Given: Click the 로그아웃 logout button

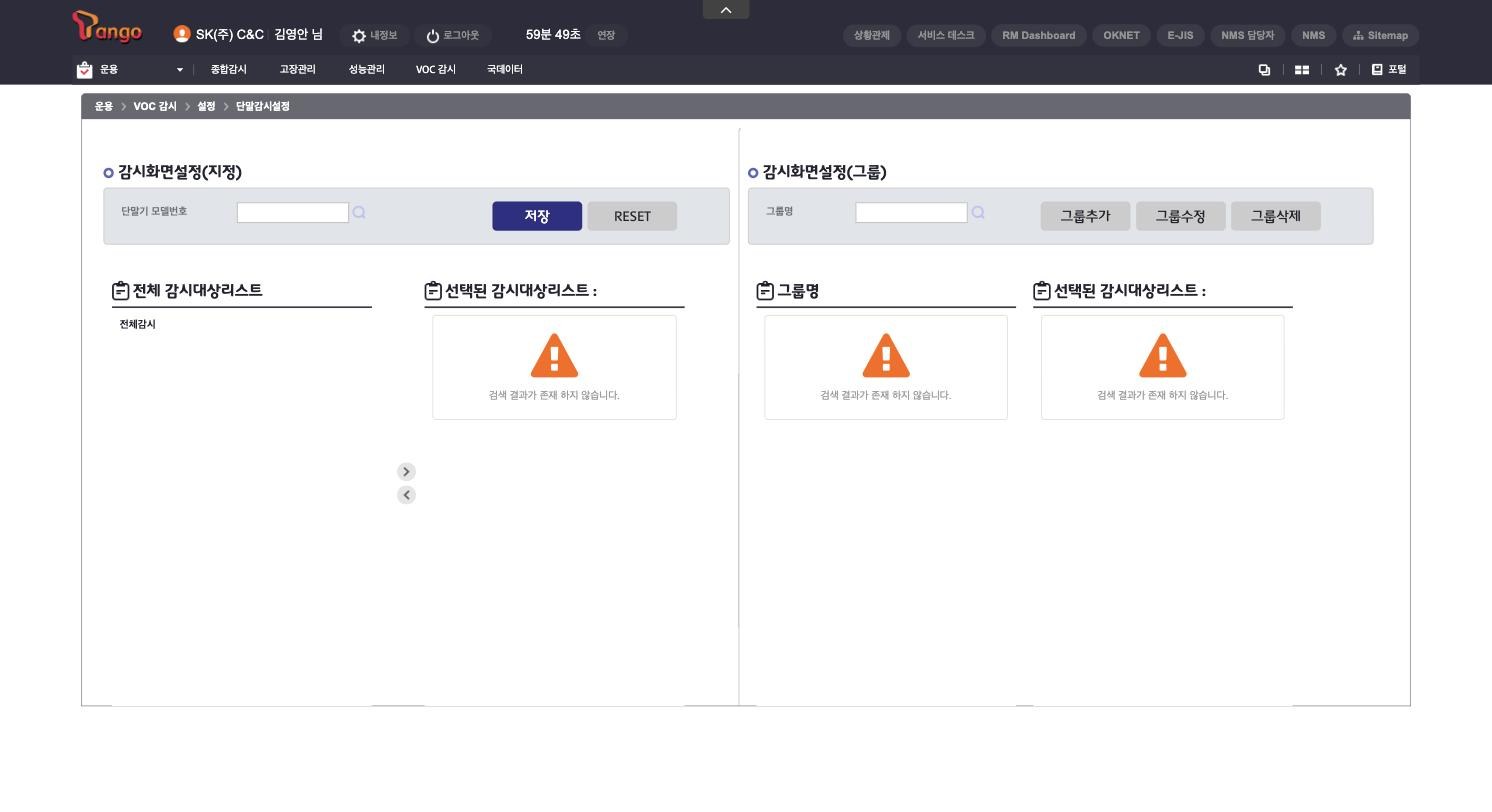Looking at the screenshot, I should 452,35.
